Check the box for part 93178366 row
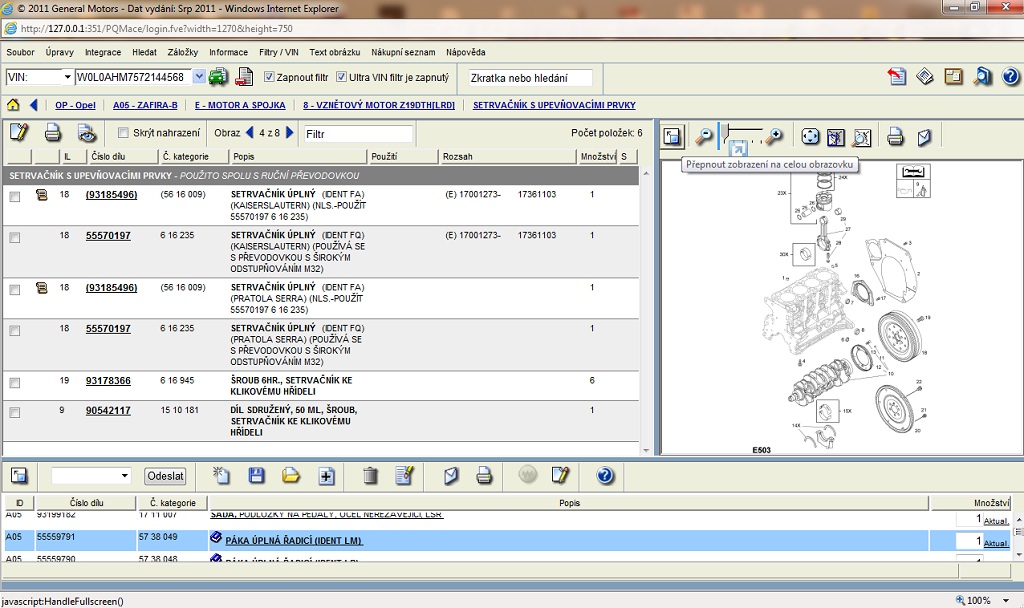The width and height of the screenshot is (1024, 608). [14, 383]
